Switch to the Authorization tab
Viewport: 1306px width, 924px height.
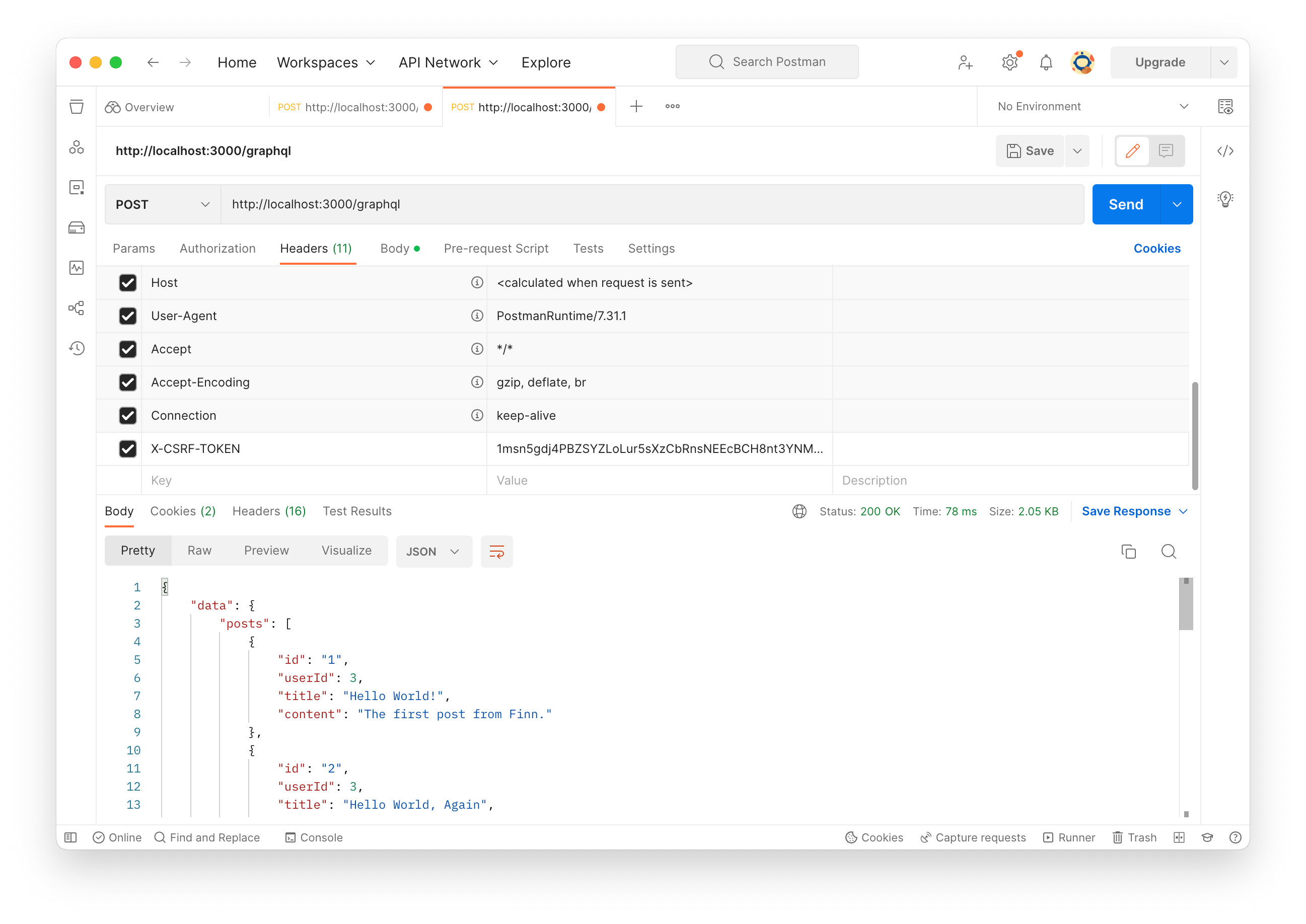tap(217, 248)
